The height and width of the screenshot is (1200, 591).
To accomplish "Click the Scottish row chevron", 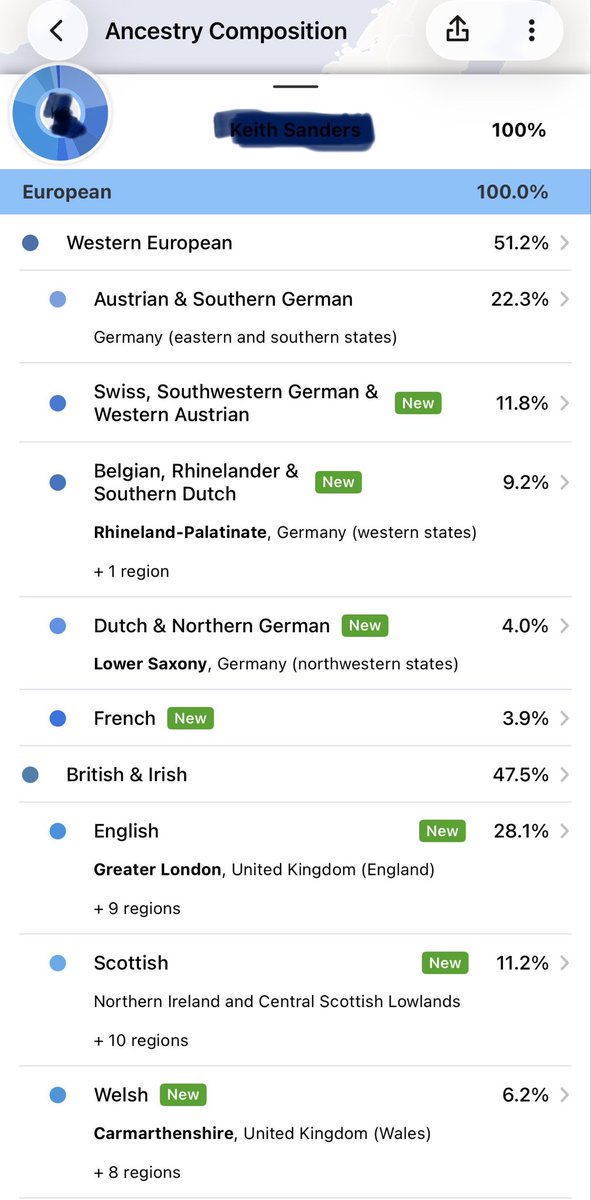I will coord(565,963).
